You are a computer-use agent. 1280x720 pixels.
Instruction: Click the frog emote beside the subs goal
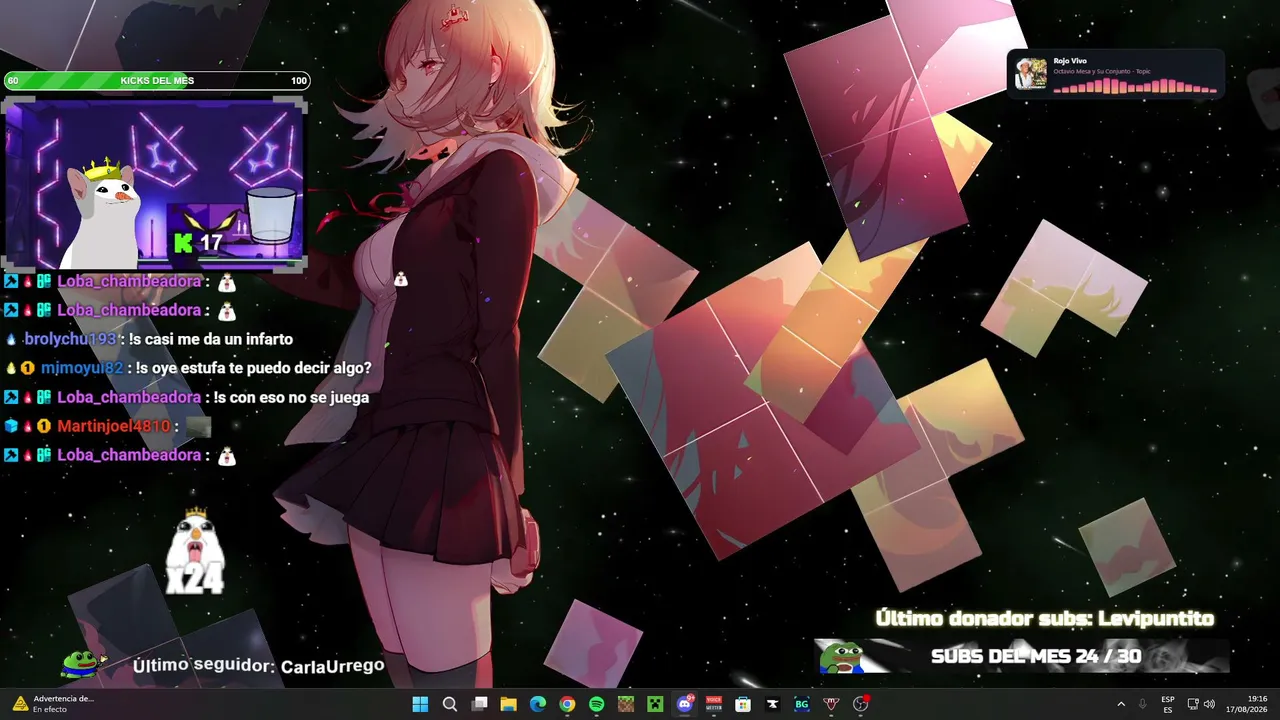pos(842,656)
